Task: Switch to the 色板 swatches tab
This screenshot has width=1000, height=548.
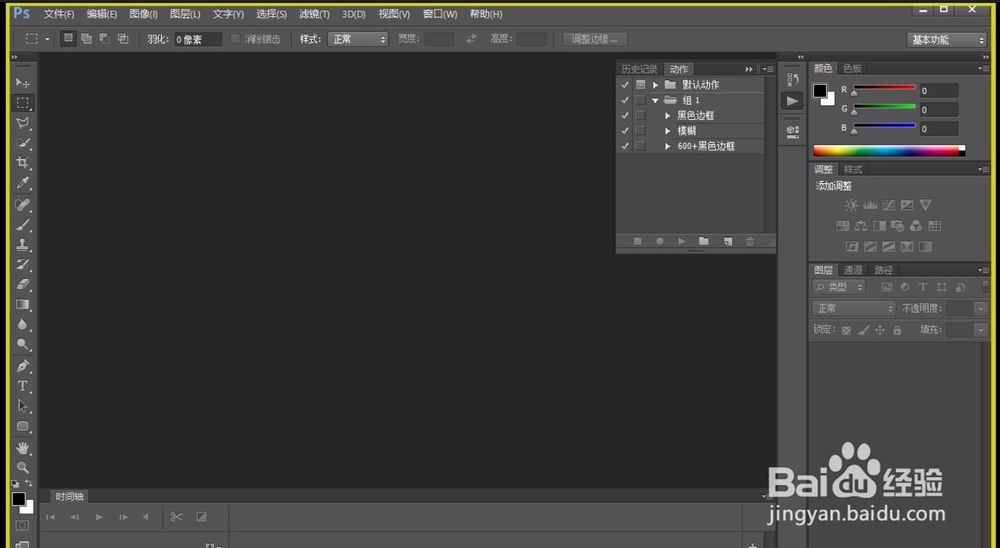Action: click(x=853, y=68)
